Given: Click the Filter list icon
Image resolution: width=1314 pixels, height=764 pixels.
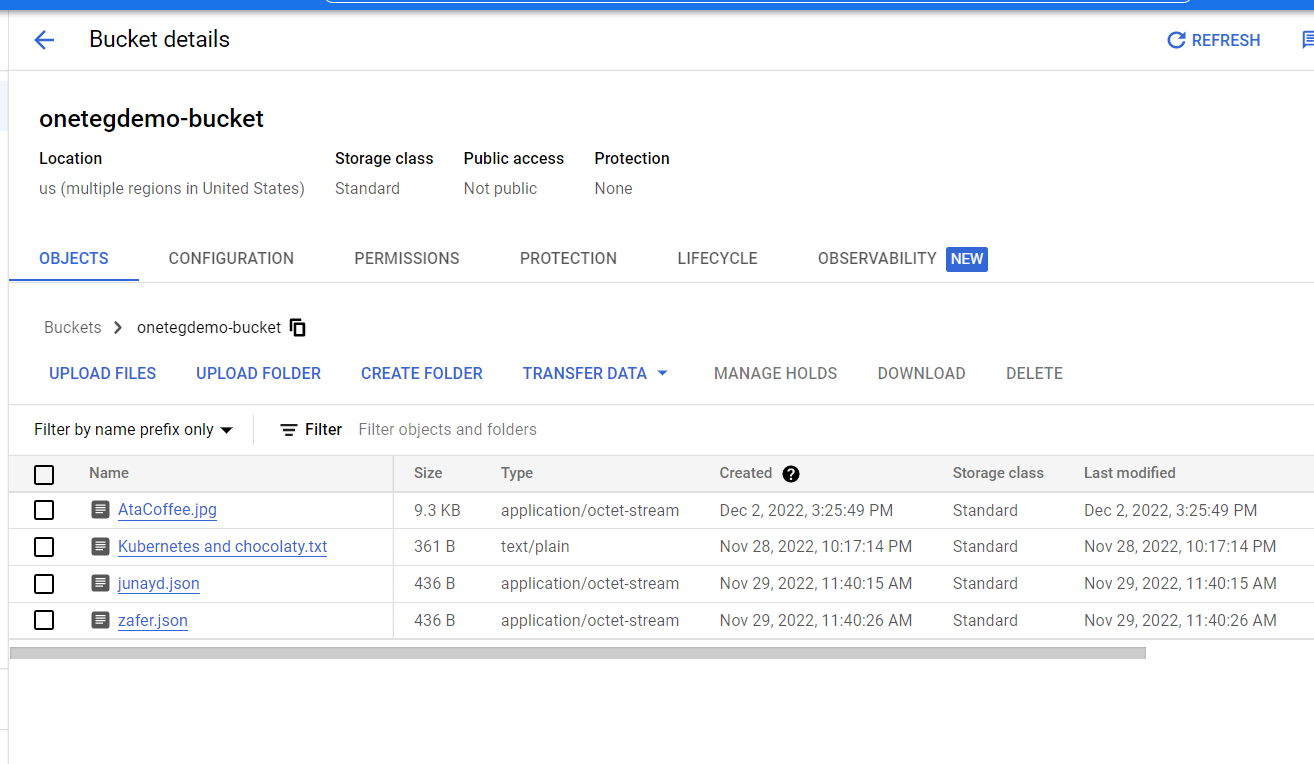Looking at the screenshot, I should (x=289, y=430).
